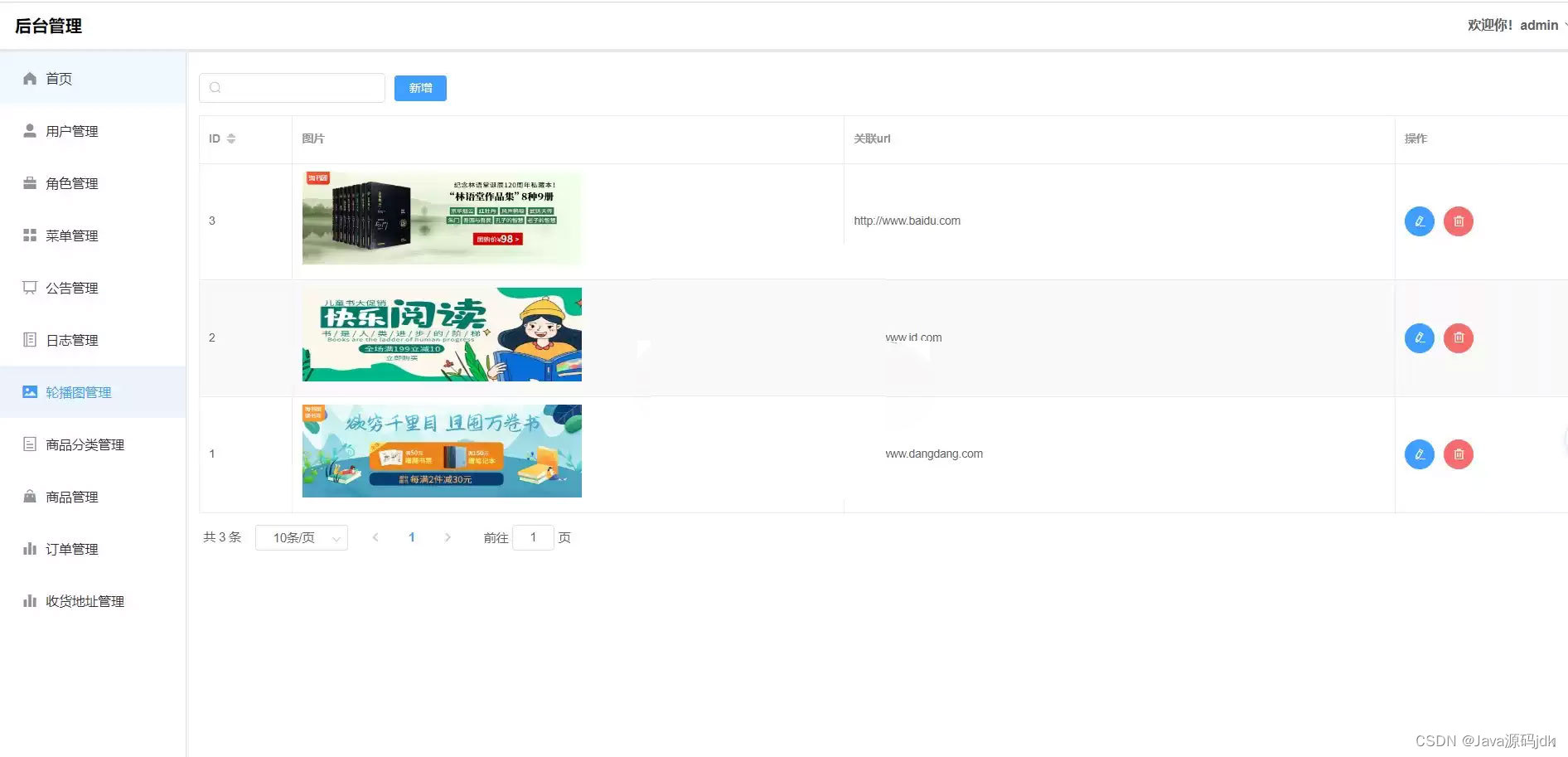This screenshot has height=757, width=1568.
Task: Open 订单管理 in the sidebar
Action: pos(93,549)
